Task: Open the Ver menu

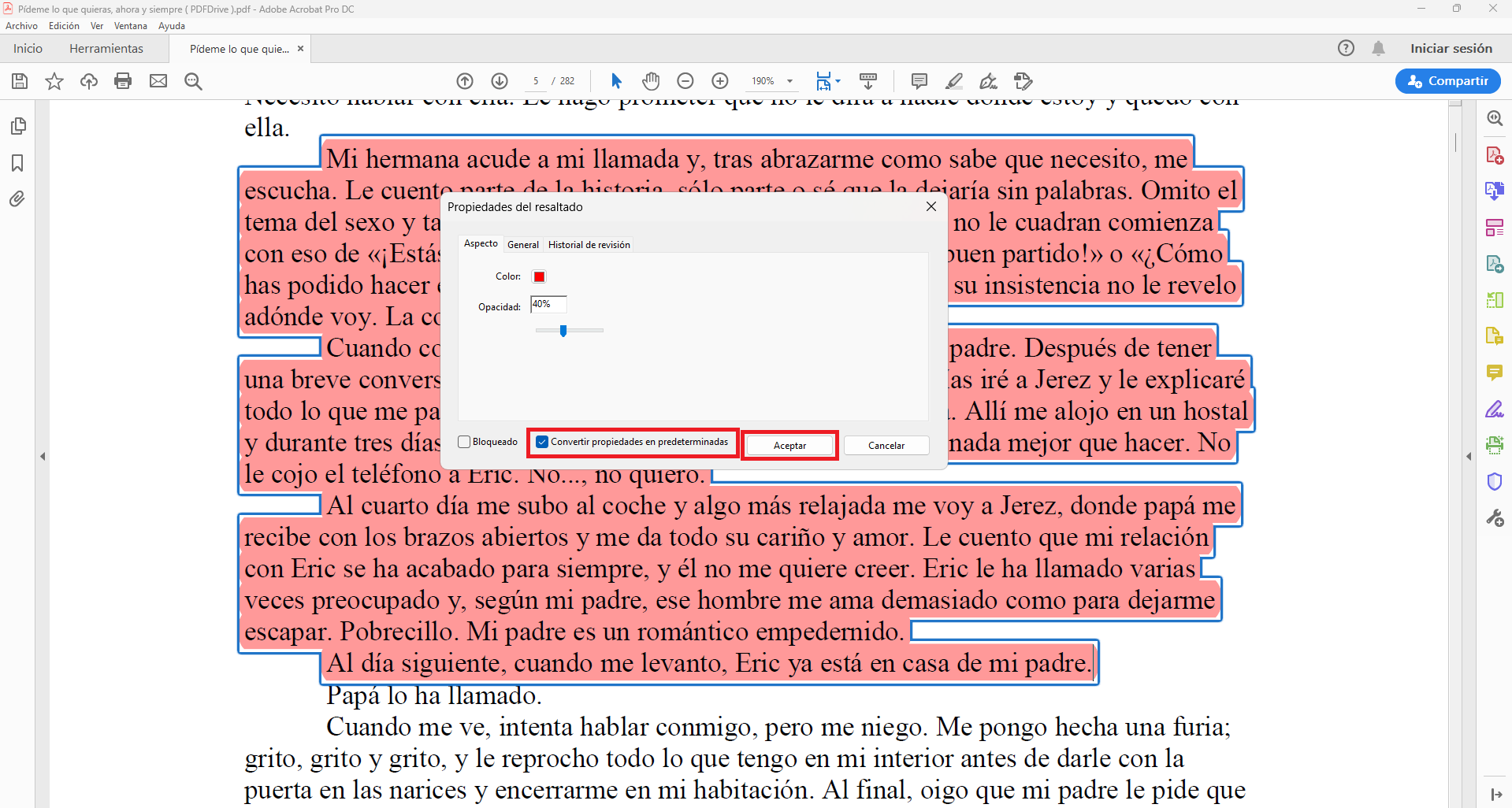Action: click(x=97, y=26)
